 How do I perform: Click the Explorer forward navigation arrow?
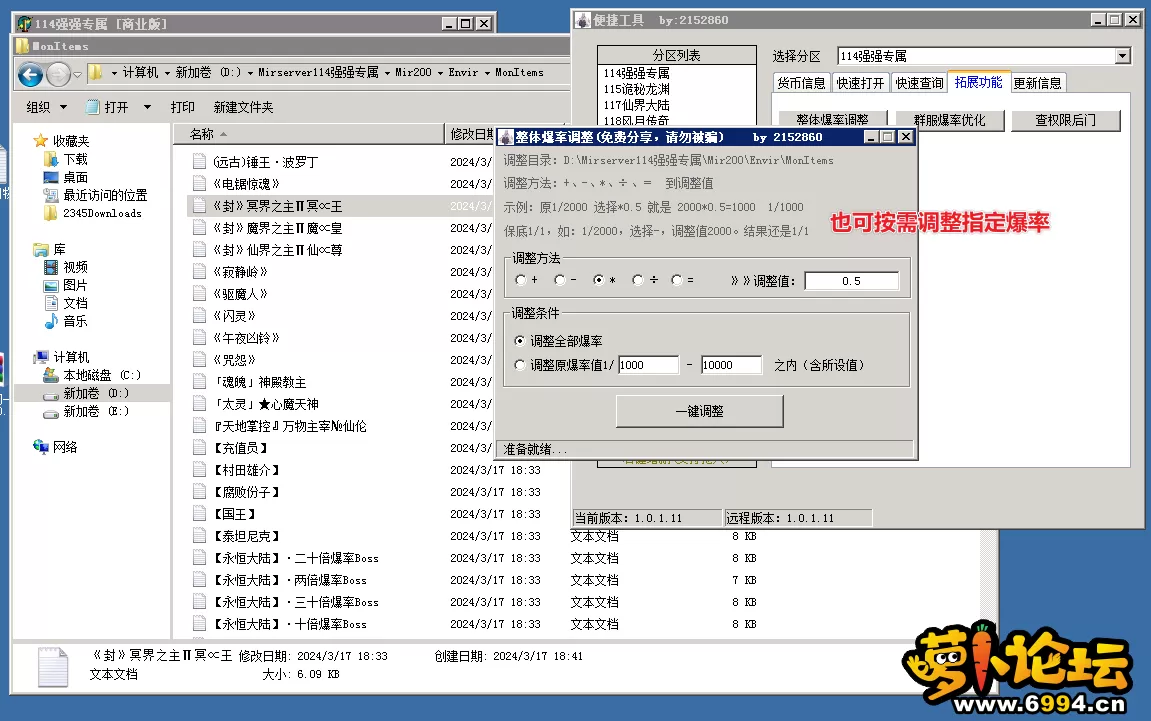(x=58, y=74)
